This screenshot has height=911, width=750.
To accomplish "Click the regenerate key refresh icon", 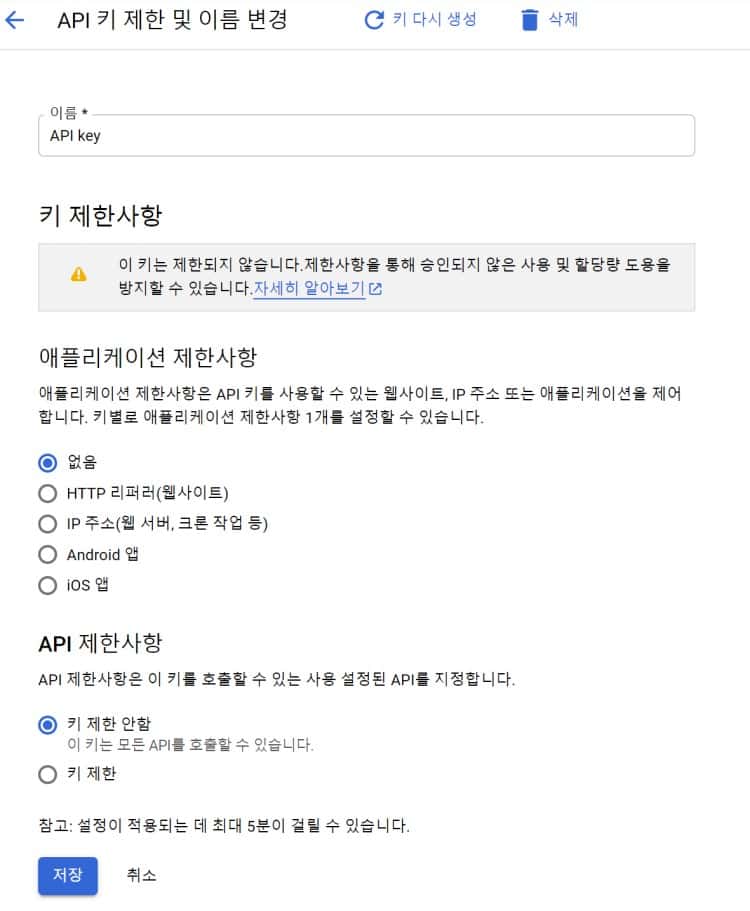I will pos(374,20).
